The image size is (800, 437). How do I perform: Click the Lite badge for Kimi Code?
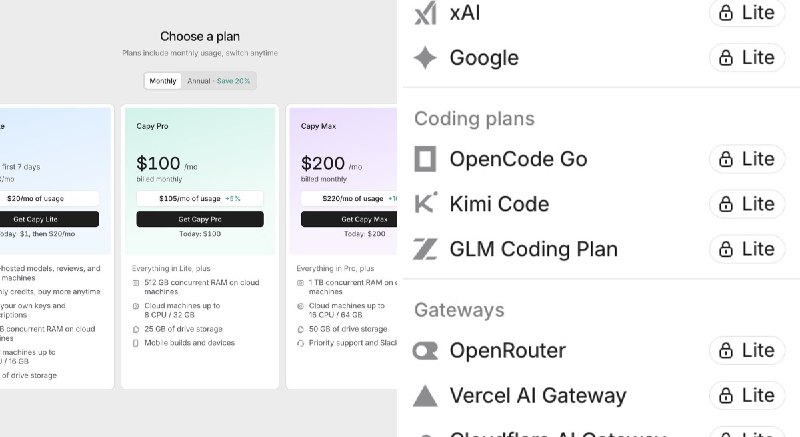point(747,204)
